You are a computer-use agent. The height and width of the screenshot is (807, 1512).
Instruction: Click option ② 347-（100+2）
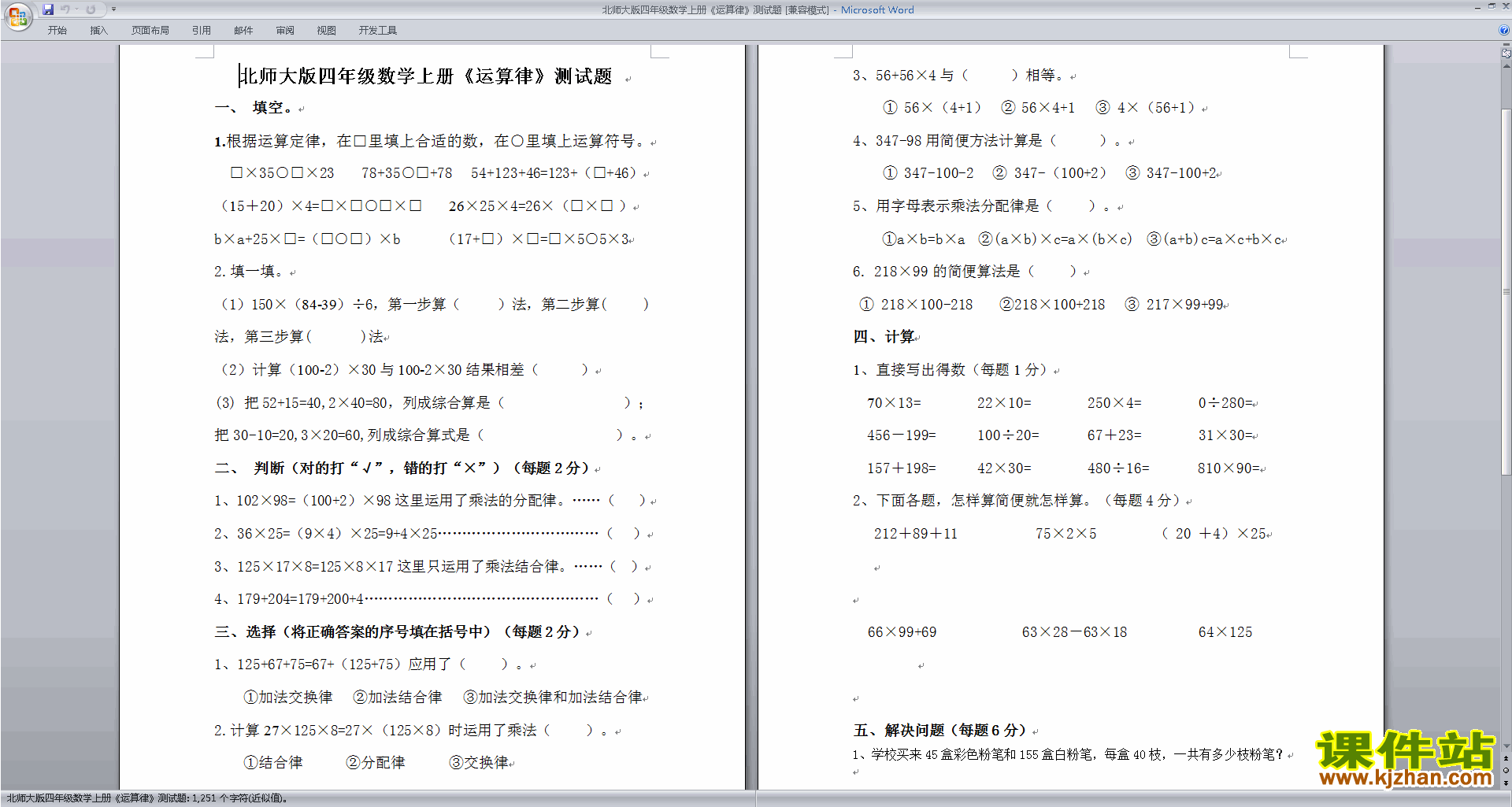(1050, 173)
